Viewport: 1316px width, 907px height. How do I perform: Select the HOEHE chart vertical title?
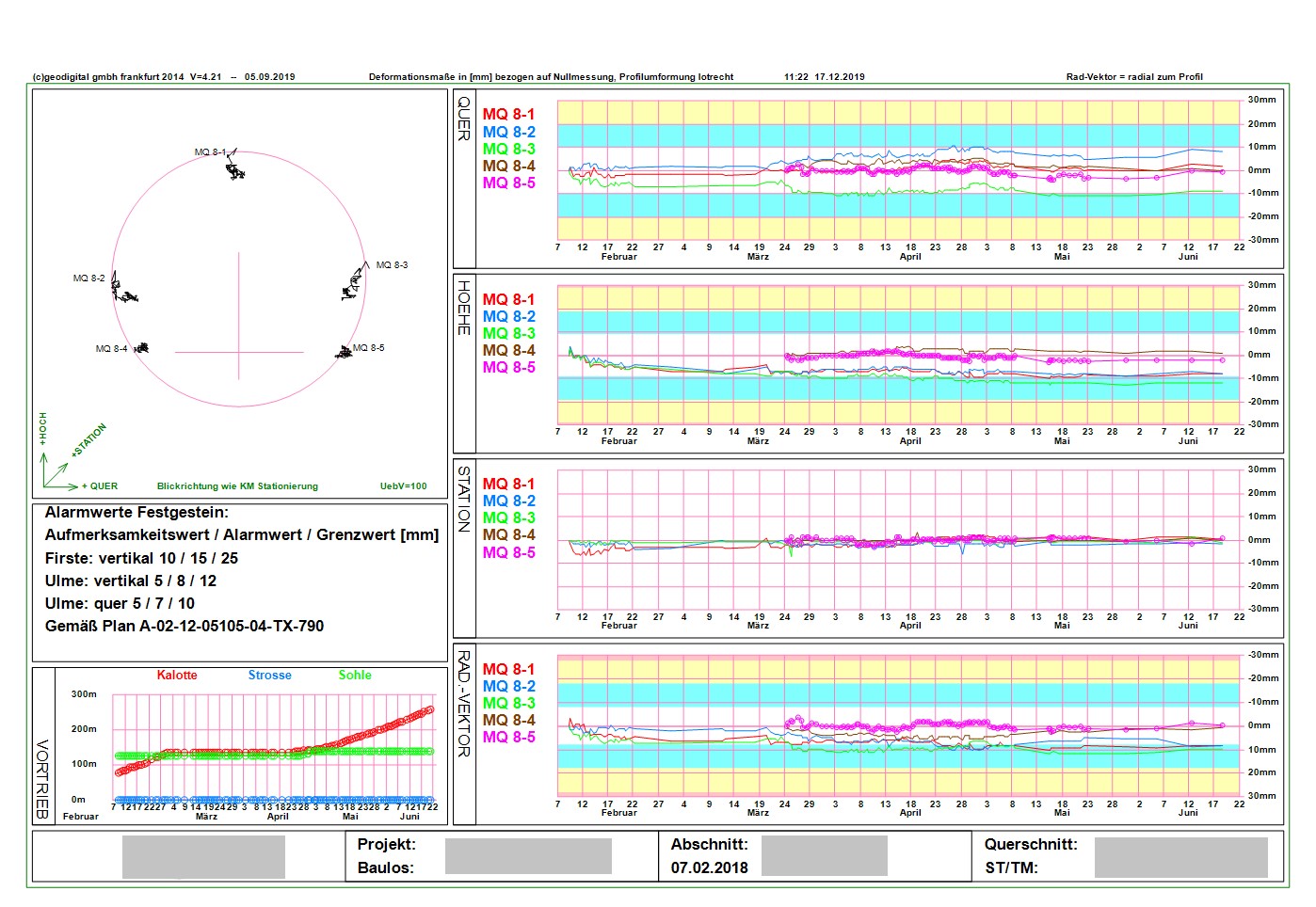click(464, 307)
